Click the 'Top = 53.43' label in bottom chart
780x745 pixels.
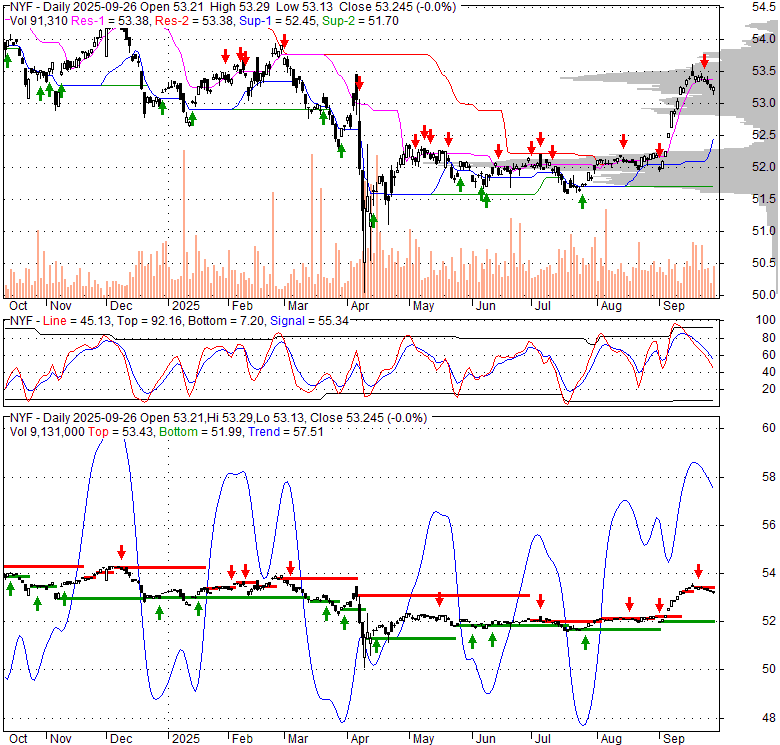(121, 432)
